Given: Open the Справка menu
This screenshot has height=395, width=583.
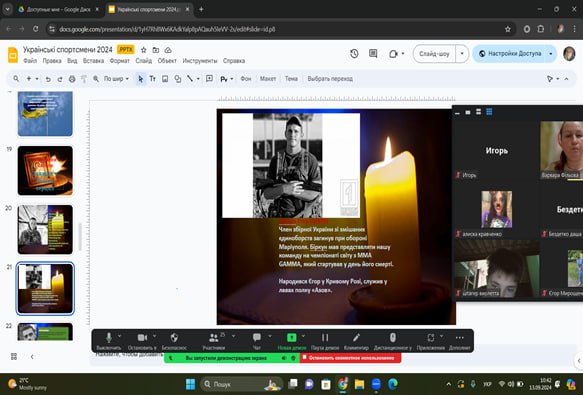Looking at the screenshot, I should 234,61.
